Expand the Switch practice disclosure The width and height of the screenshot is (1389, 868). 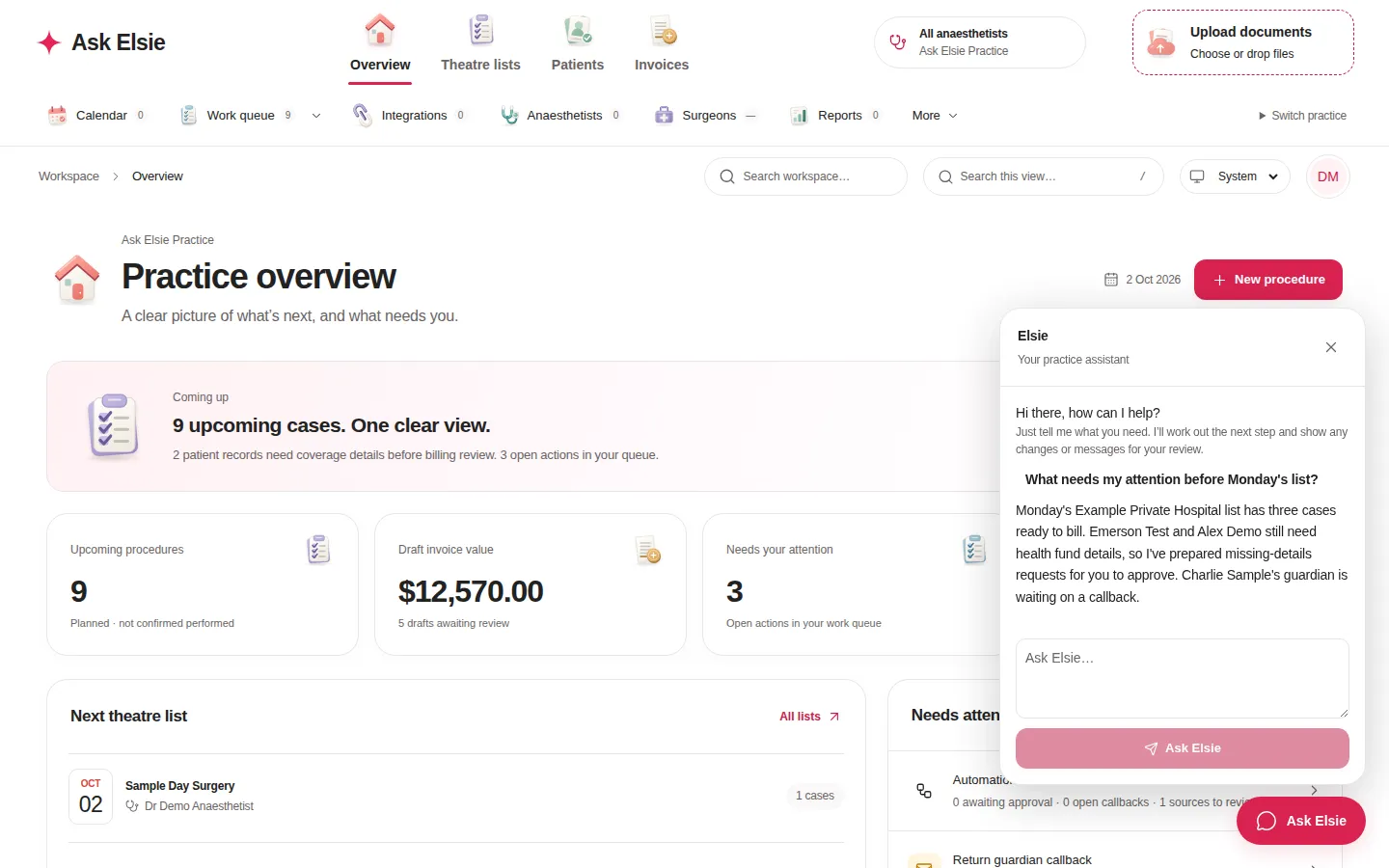pyautogui.click(x=1302, y=116)
